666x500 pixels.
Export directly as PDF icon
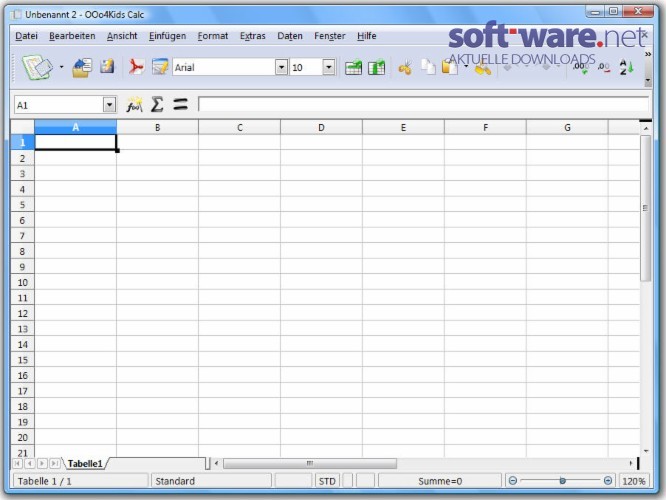point(136,67)
